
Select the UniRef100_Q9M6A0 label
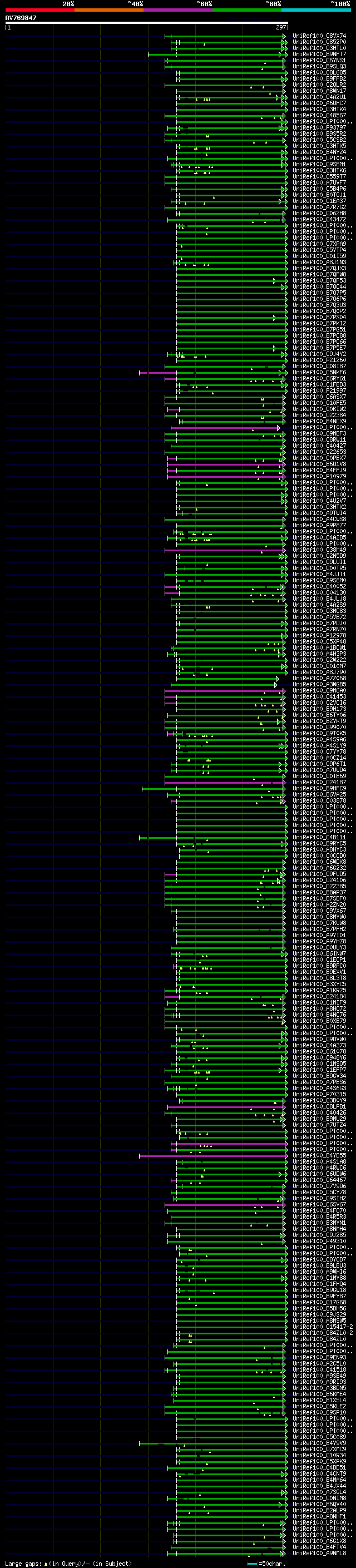pos(319,691)
